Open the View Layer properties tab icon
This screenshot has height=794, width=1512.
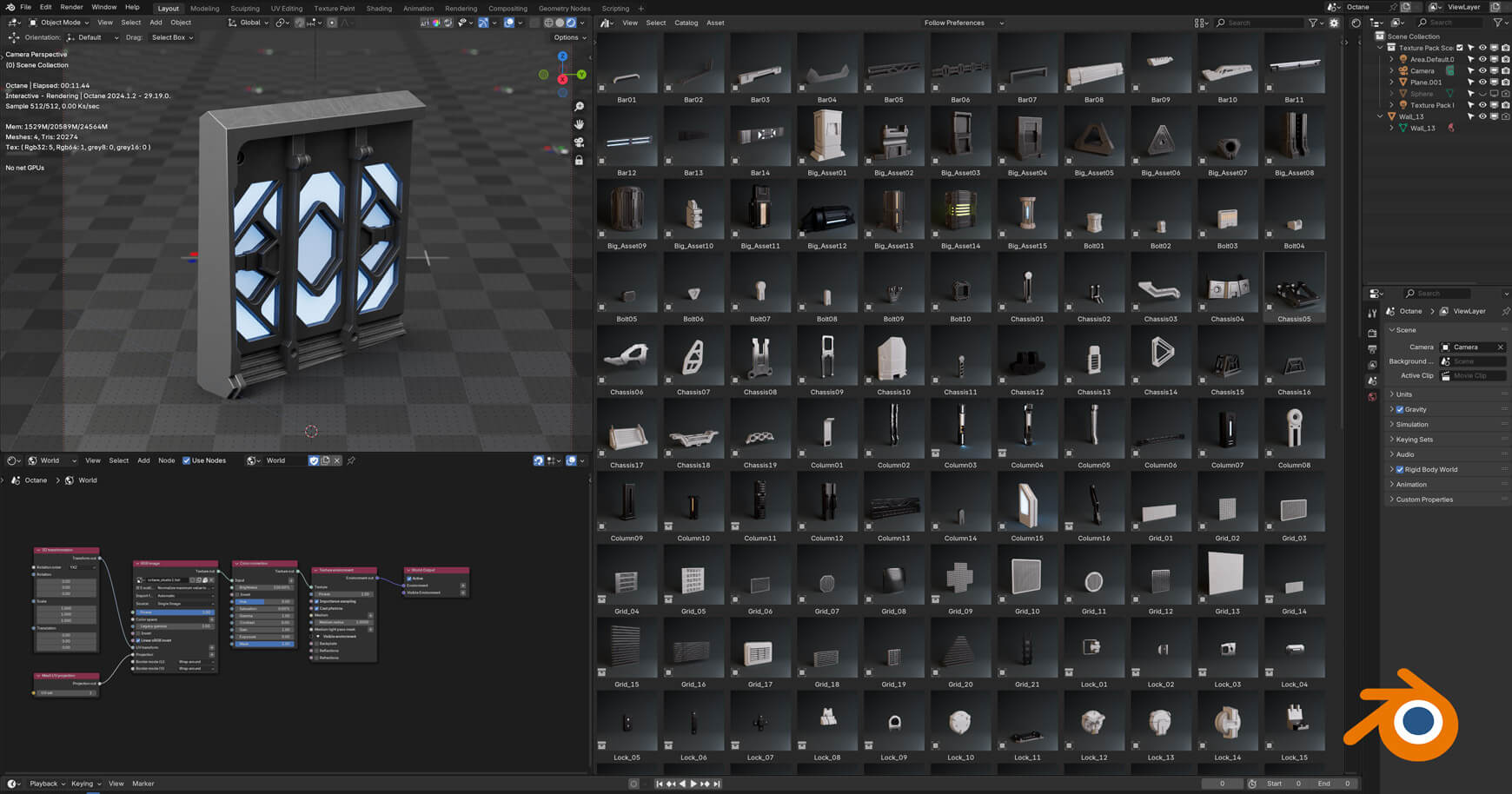(x=1372, y=365)
